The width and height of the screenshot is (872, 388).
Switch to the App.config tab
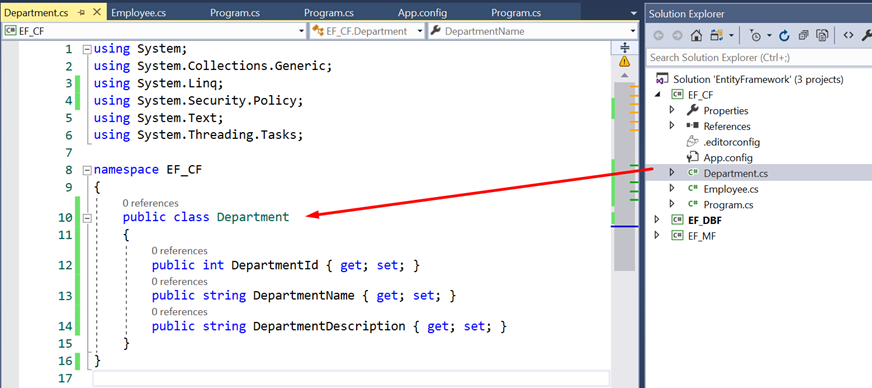pyautogui.click(x=422, y=13)
